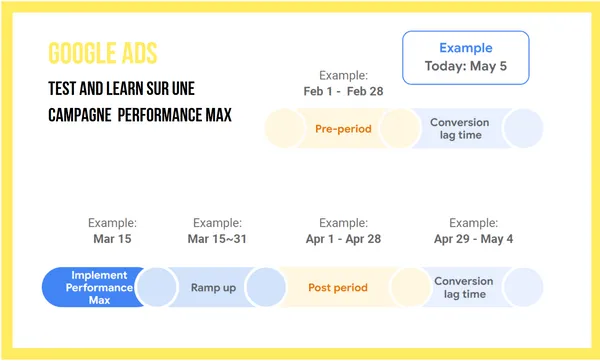Click the yellow circle right of Pre-period
The height and width of the screenshot is (361, 600).
[400, 128]
